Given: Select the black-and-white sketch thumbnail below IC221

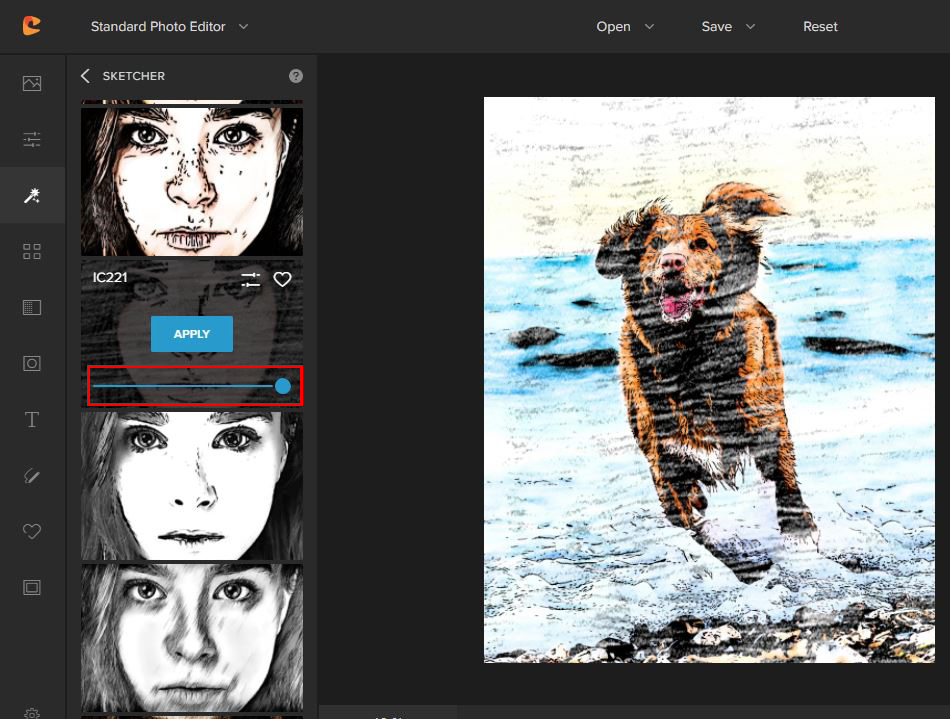Looking at the screenshot, I should [191, 486].
